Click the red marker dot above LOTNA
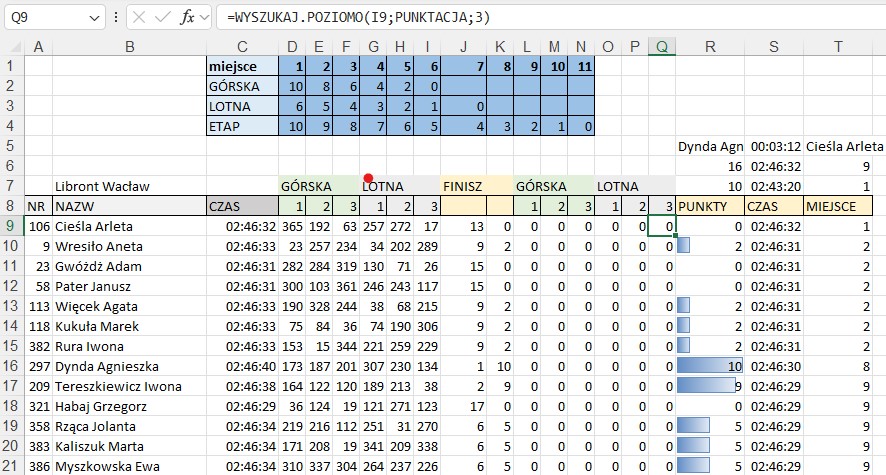Image resolution: width=886 pixels, height=475 pixels. [x=368, y=177]
